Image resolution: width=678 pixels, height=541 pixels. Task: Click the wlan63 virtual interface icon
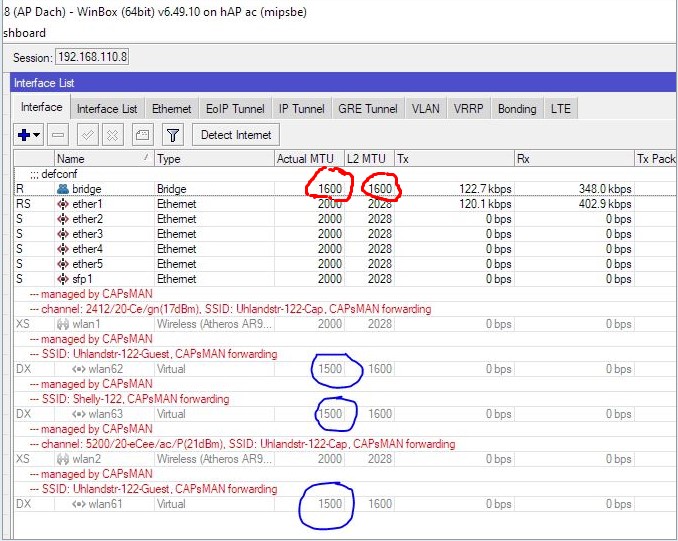point(79,414)
